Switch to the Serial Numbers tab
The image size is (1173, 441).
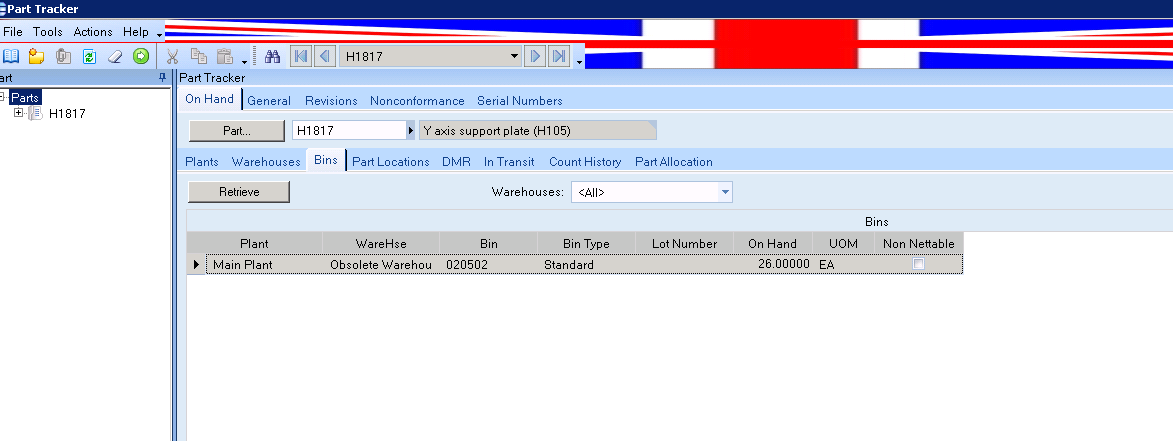coord(520,101)
